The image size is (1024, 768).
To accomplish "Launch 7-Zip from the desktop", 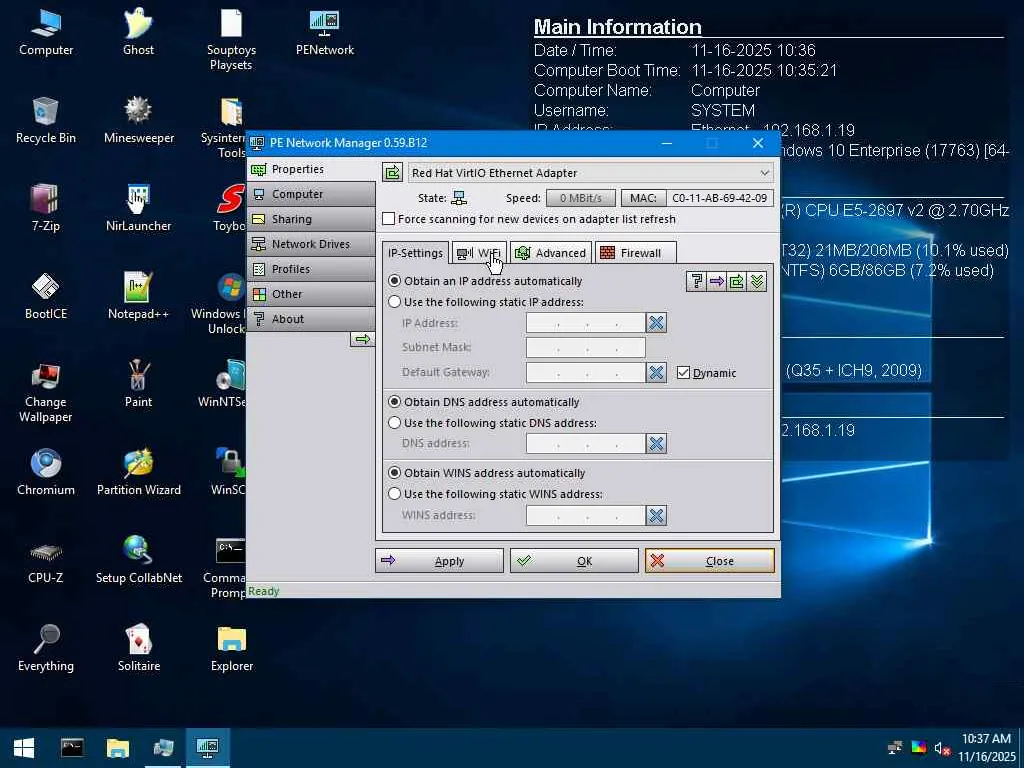I will click(x=46, y=208).
